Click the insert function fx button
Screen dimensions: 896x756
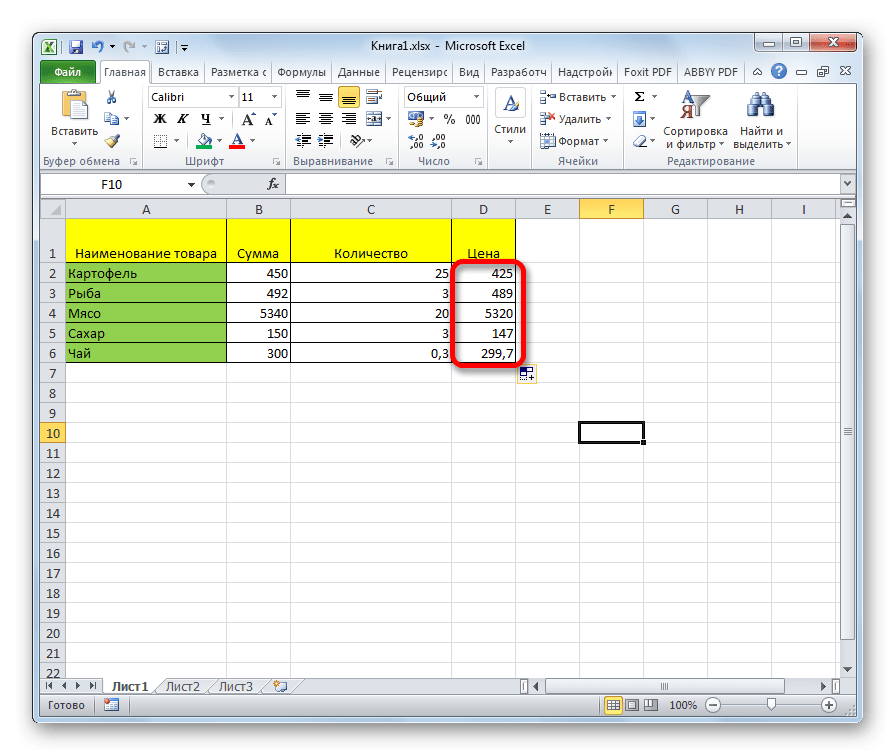pos(273,184)
